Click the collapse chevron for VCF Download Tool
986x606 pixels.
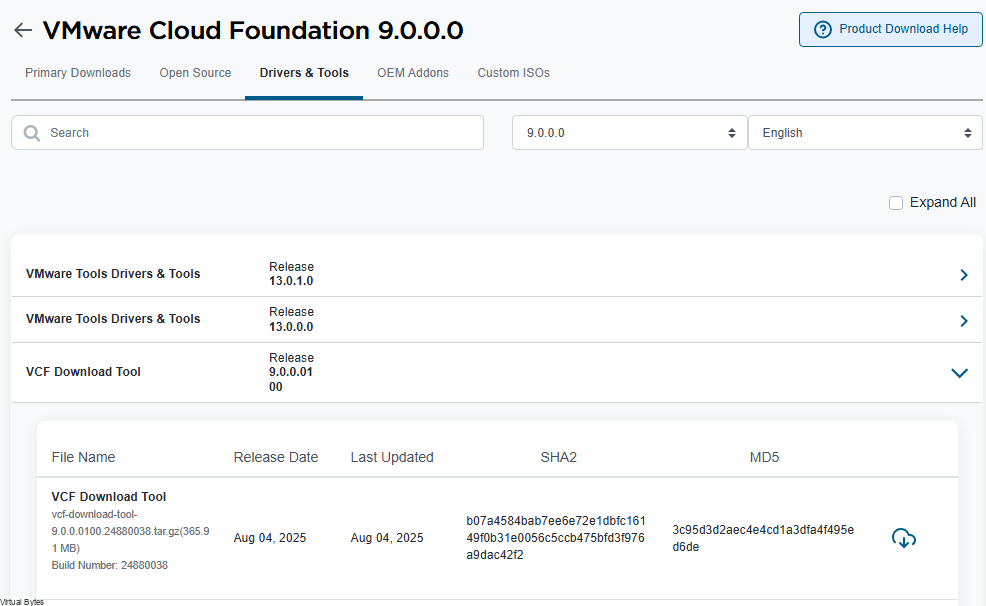[x=959, y=372]
